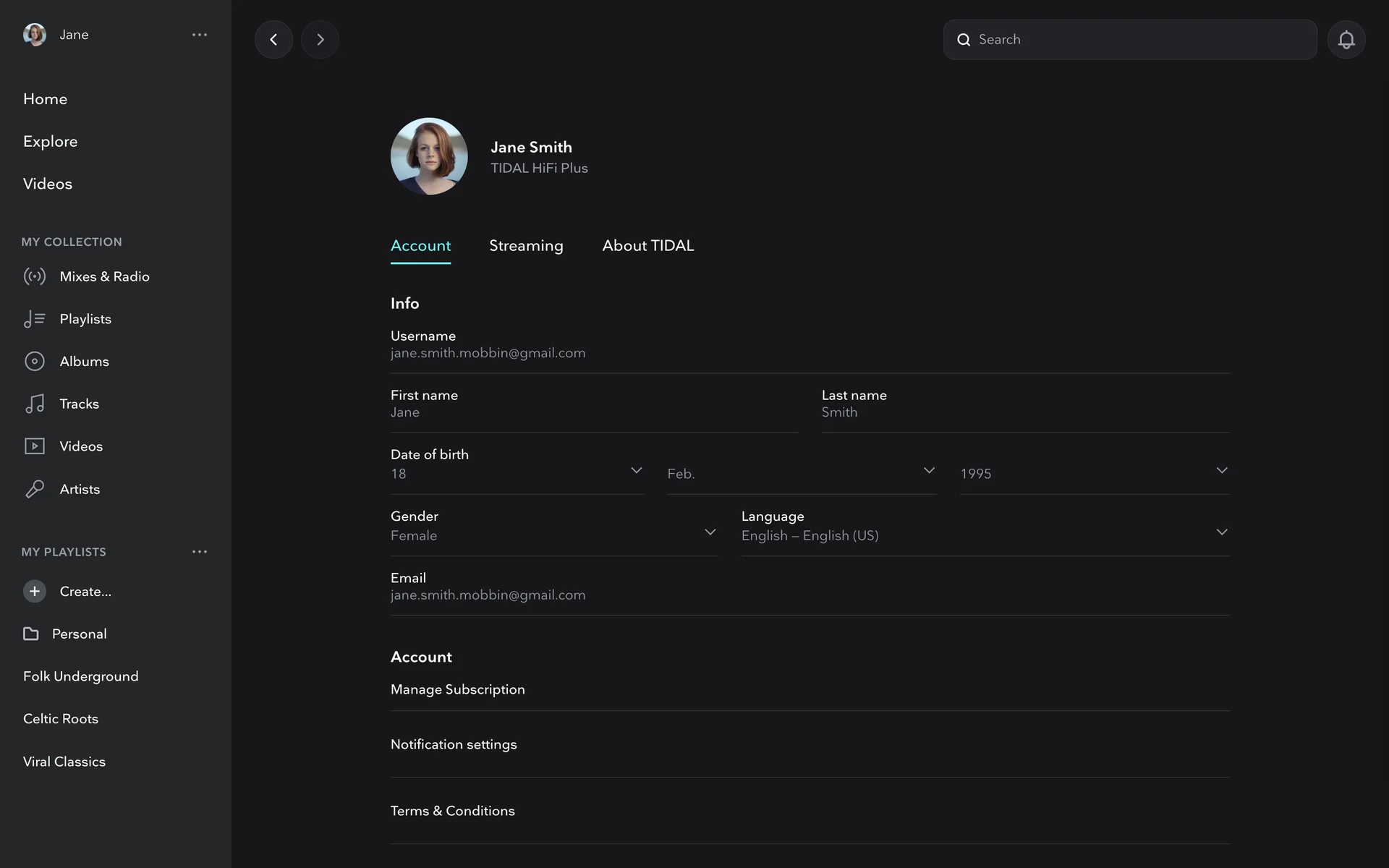Switch to the About TIDAL tab
This screenshot has width=1389, height=868.
[647, 246]
